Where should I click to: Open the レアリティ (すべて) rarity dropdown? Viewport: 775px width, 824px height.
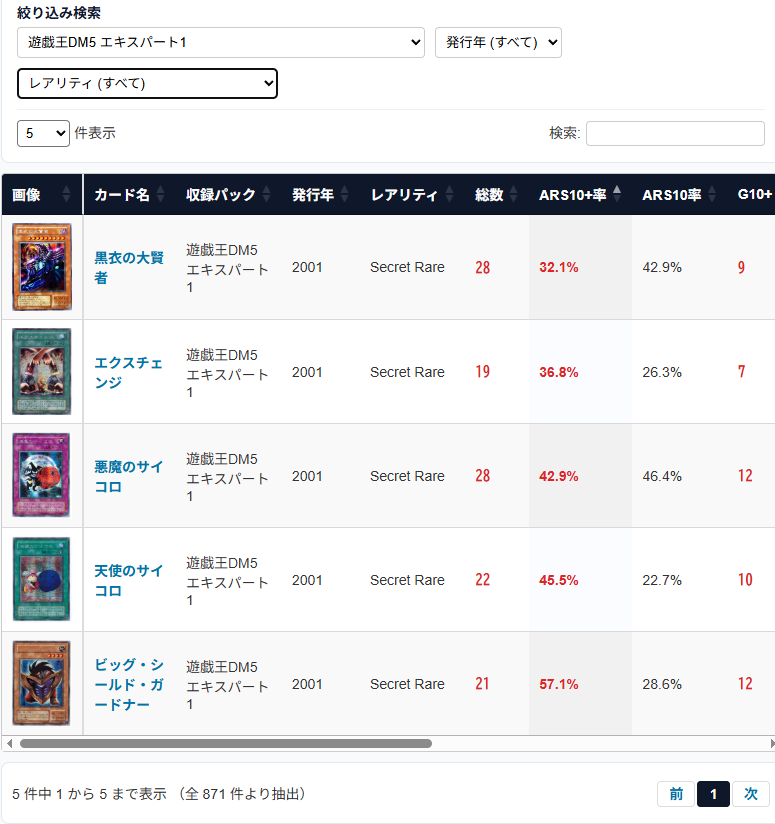pyautogui.click(x=147, y=84)
